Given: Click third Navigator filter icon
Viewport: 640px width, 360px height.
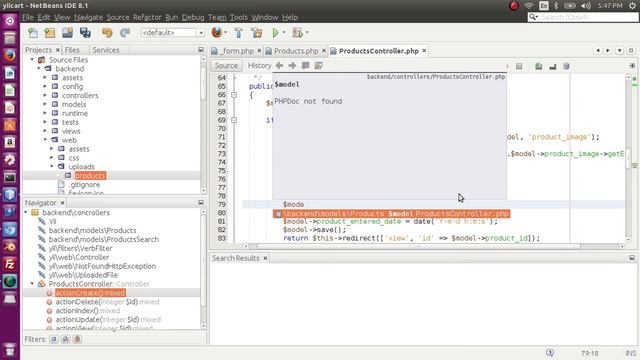Looking at the screenshot, I should click(77, 339).
